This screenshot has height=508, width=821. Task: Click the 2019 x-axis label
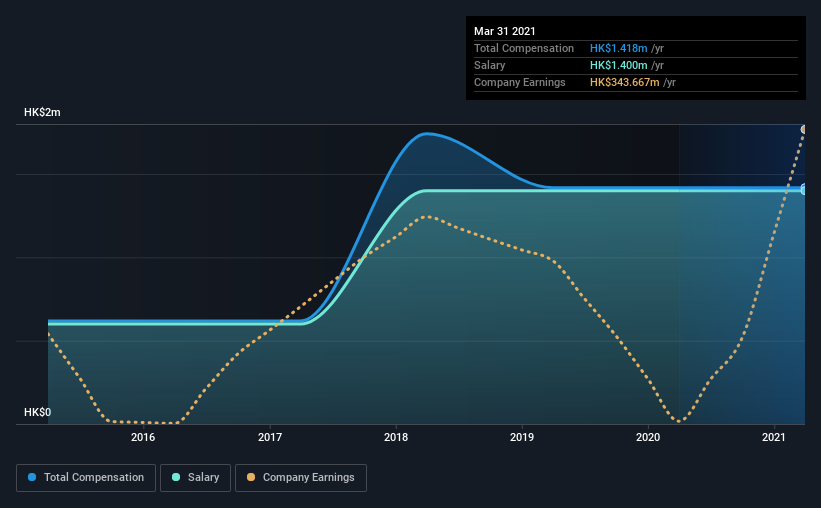point(522,437)
